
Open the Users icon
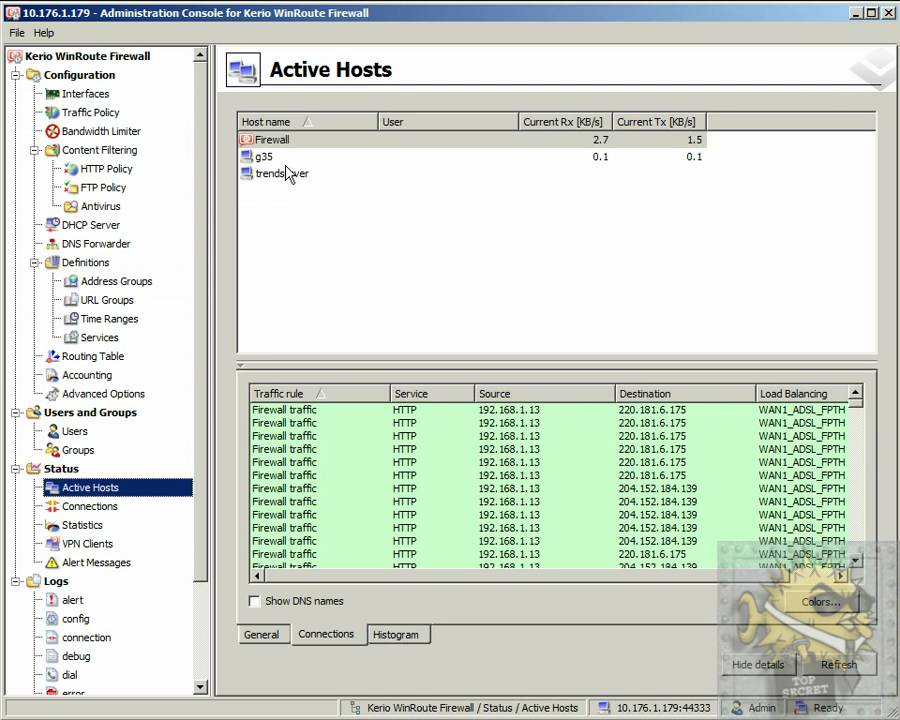(x=53, y=431)
